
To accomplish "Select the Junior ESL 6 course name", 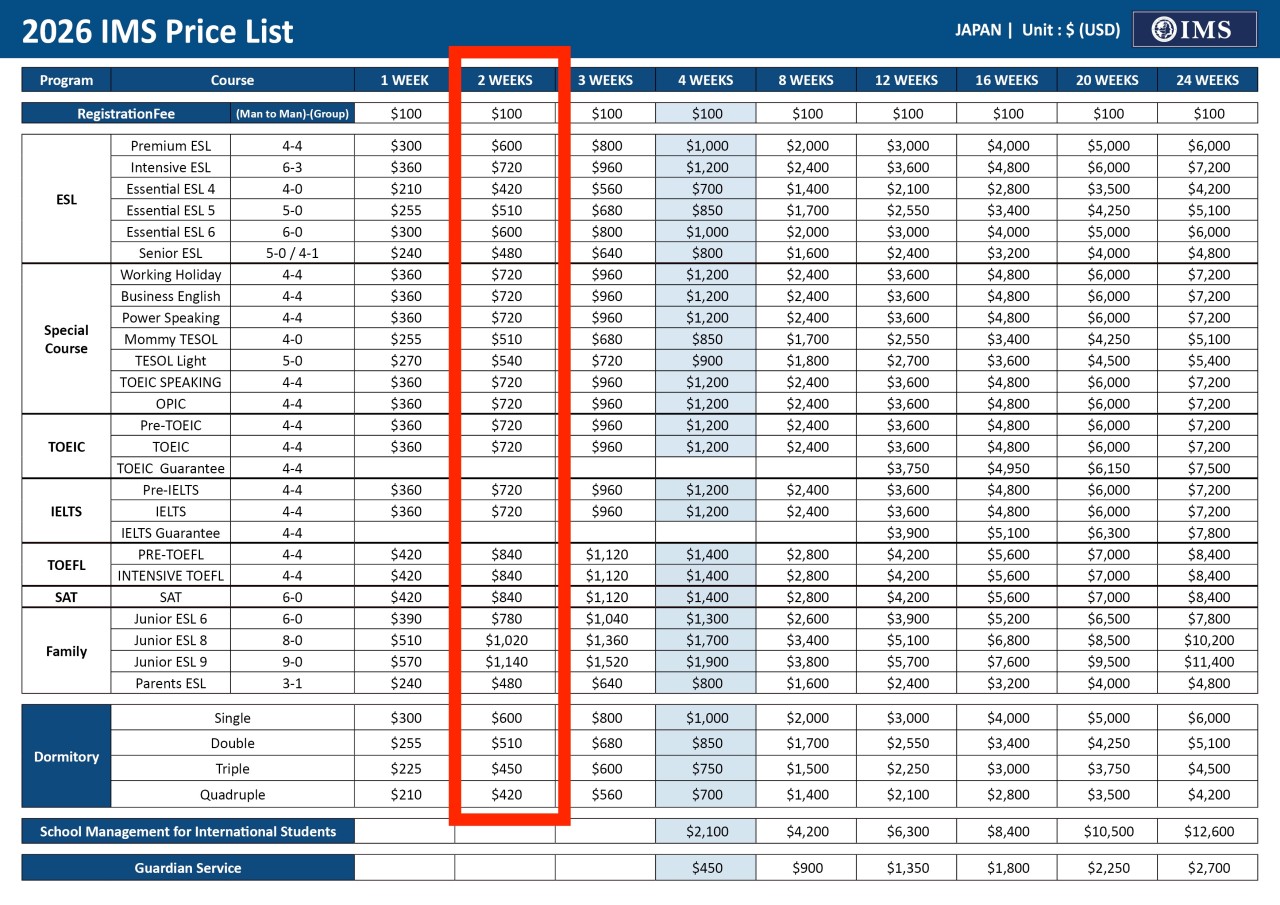I will (x=171, y=619).
